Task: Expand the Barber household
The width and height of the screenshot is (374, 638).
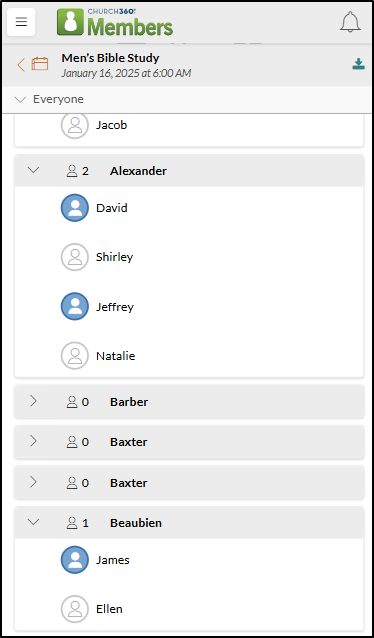Action: click(33, 402)
